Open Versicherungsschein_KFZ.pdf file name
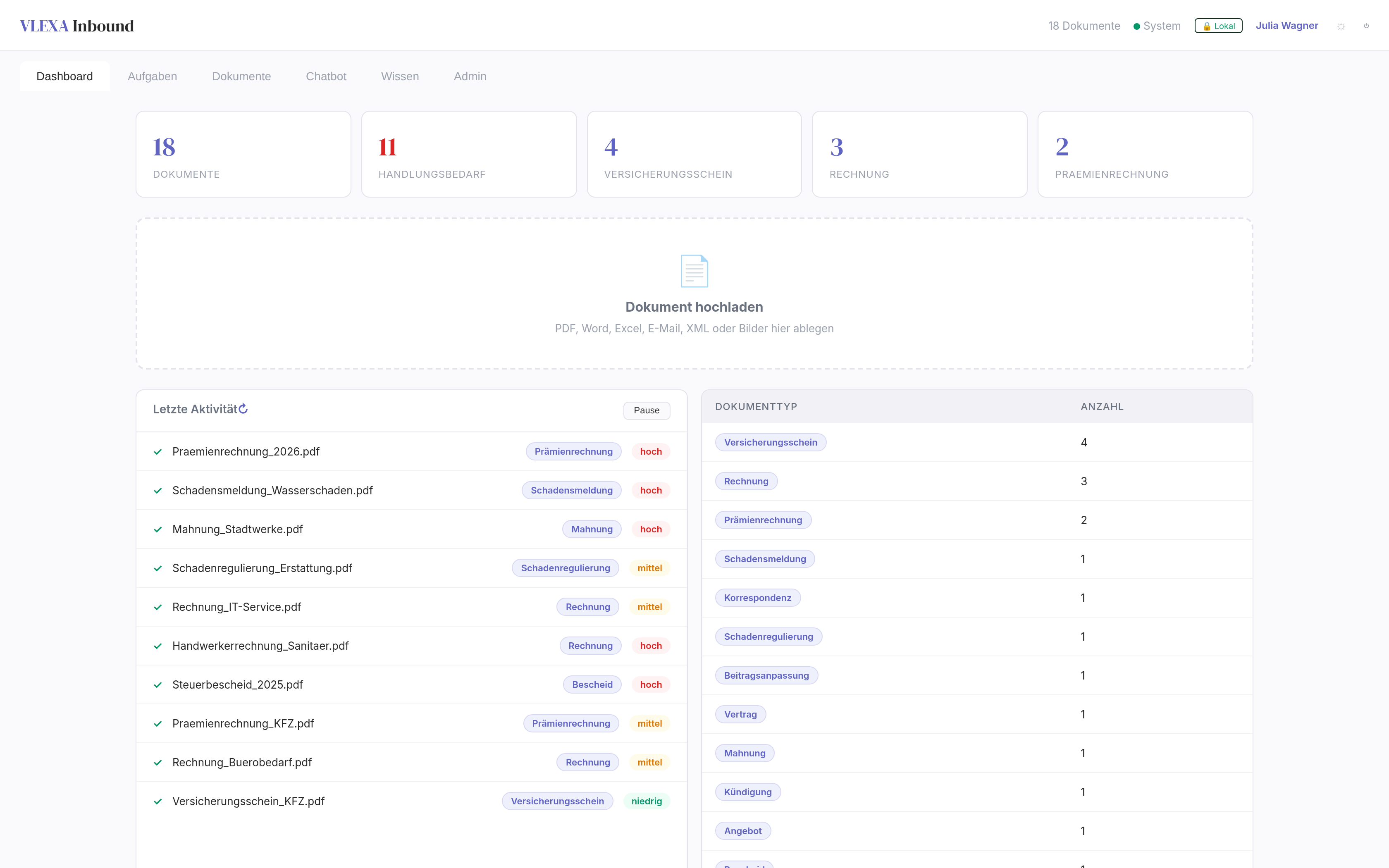The height and width of the screenshot is (868, 1389). (x=248, y=801)
